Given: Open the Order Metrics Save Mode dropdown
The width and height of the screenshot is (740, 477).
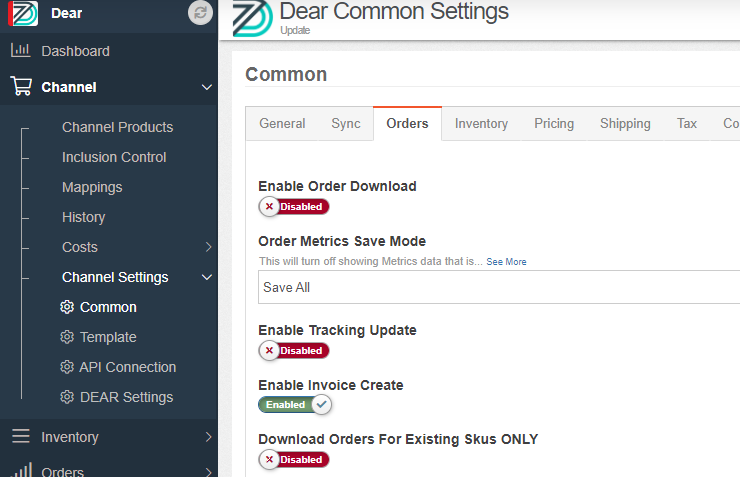Looking at the screenshot, I should pos(499,287).
